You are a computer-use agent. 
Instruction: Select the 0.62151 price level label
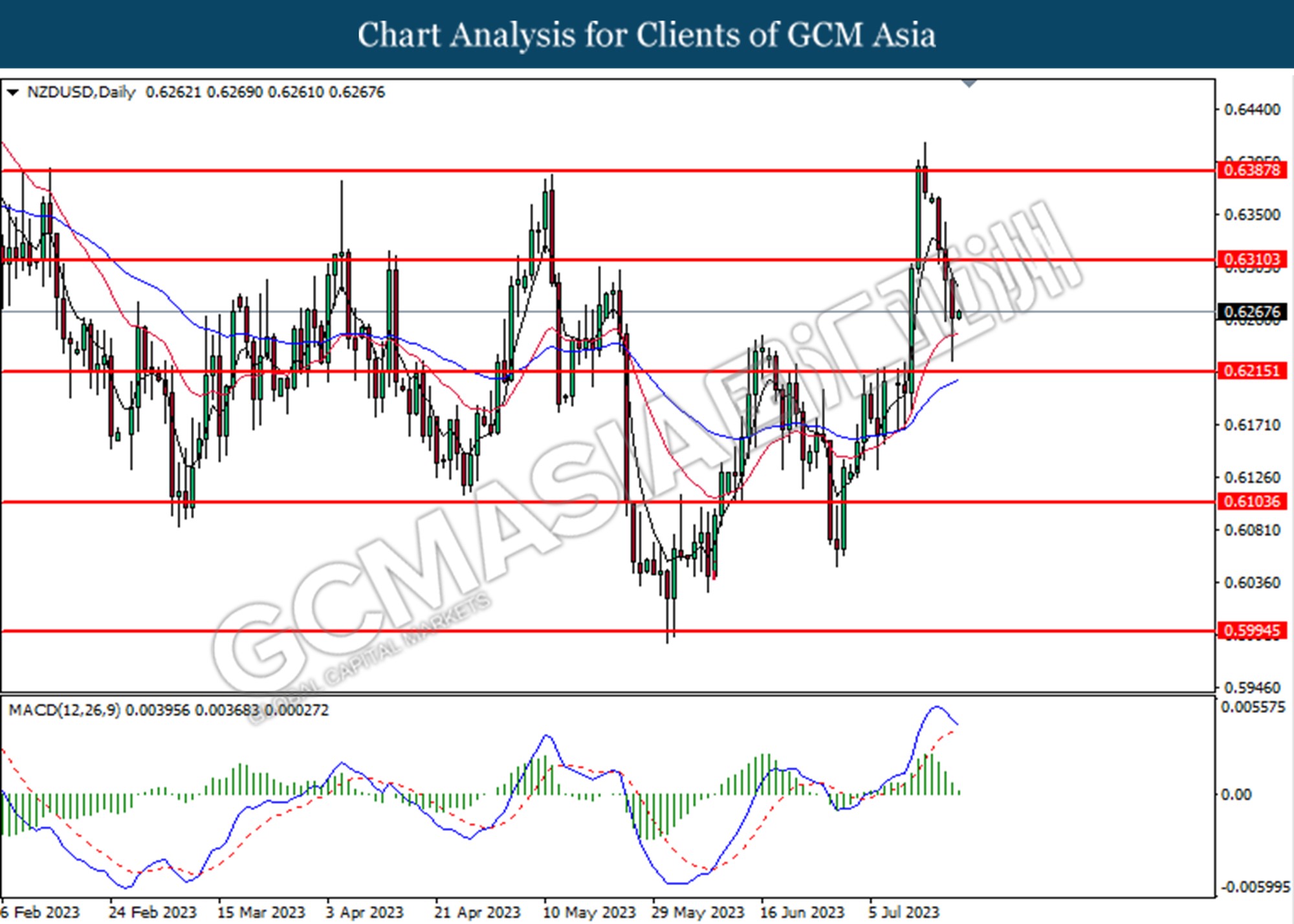click(x=1253, y=371)
